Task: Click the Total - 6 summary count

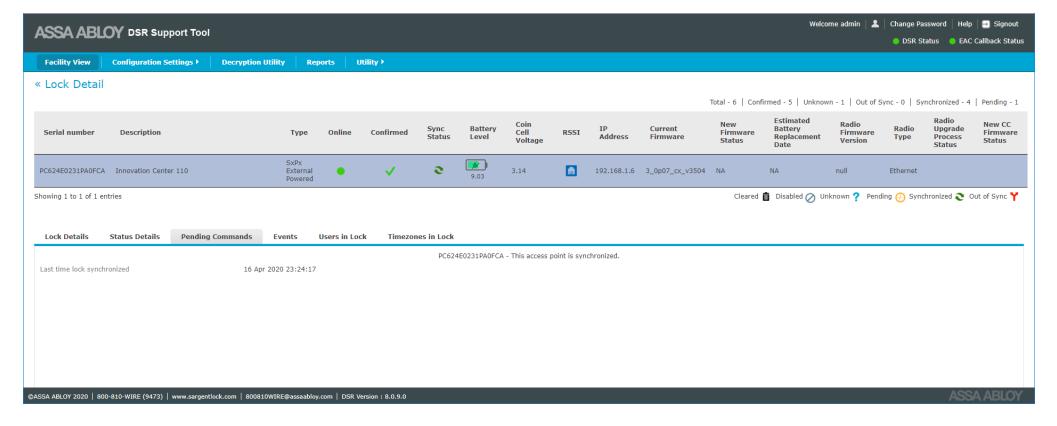Action: click(723, 102)
